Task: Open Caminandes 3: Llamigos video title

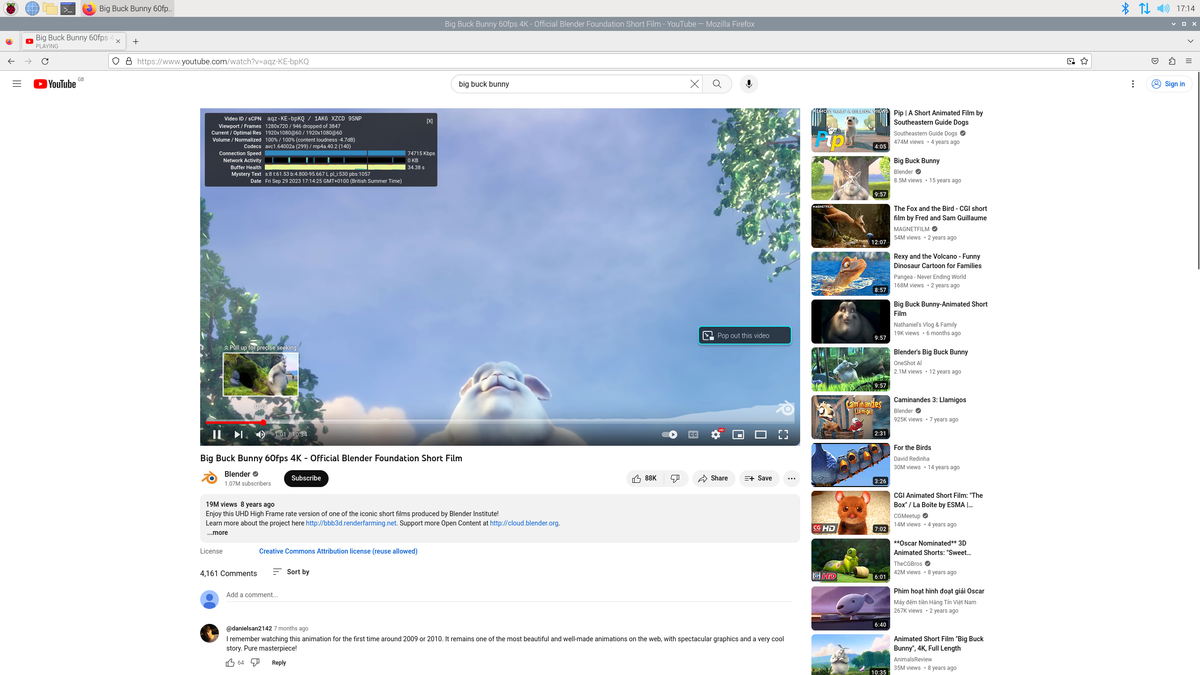Action: 930,400
